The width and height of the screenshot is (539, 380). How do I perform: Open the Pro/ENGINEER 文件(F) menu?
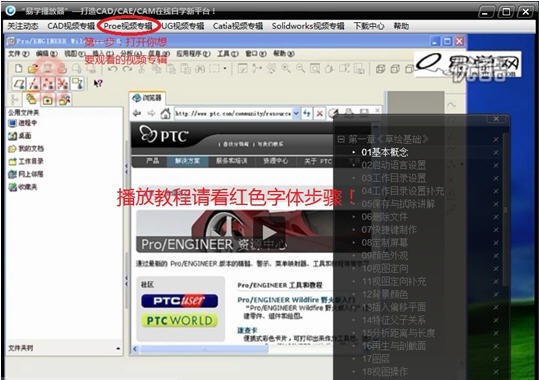[19, 54]
